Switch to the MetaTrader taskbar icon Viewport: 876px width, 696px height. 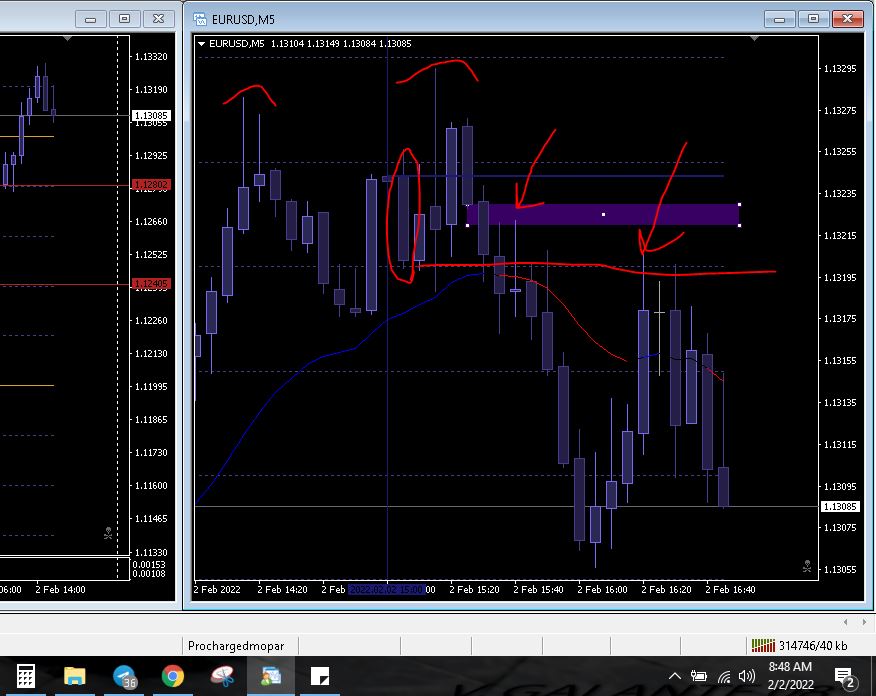[271, 676]
